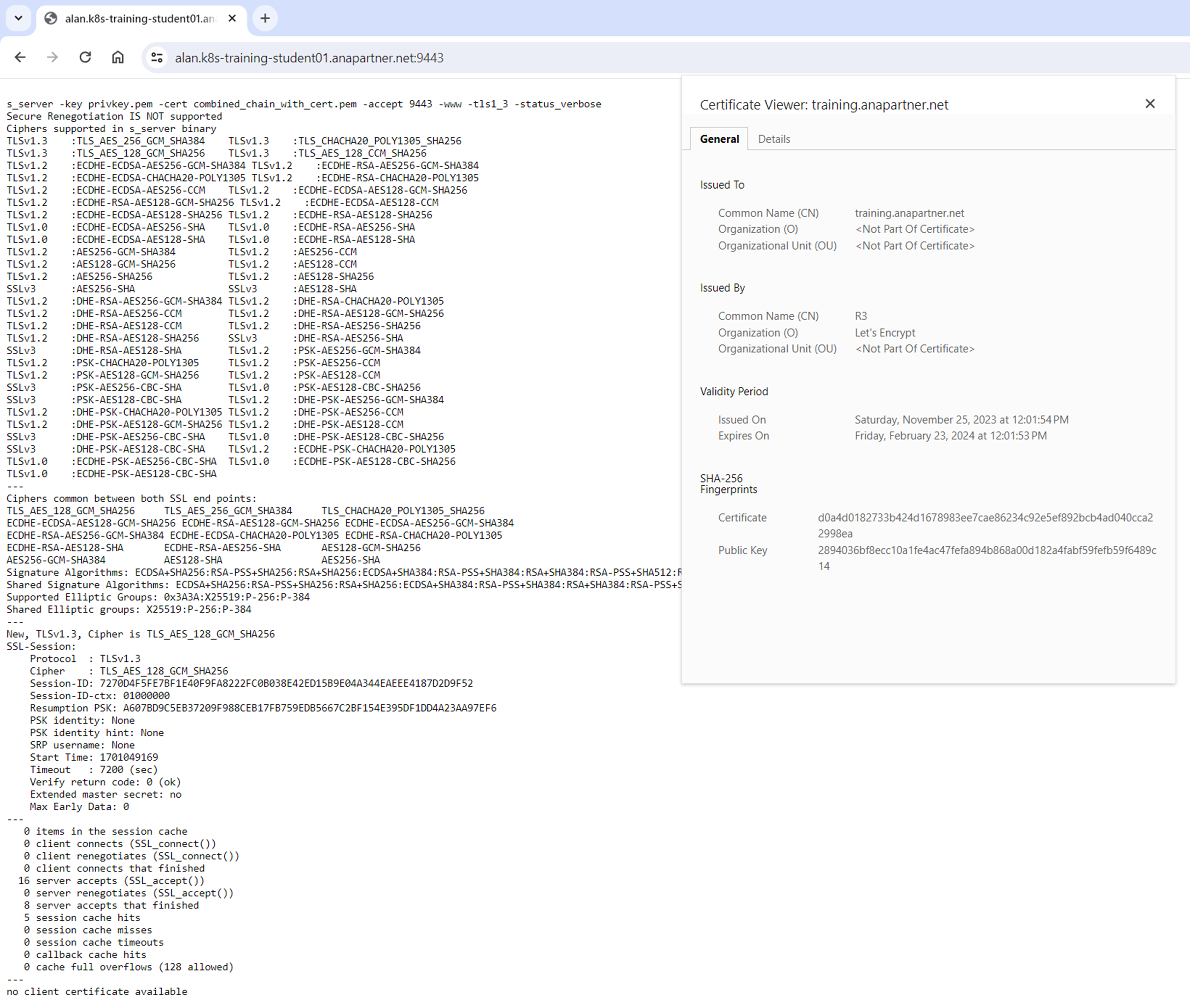1190x1008 pixels.
Task: Expand the tab search dropdown
Action: pos(18,18)
